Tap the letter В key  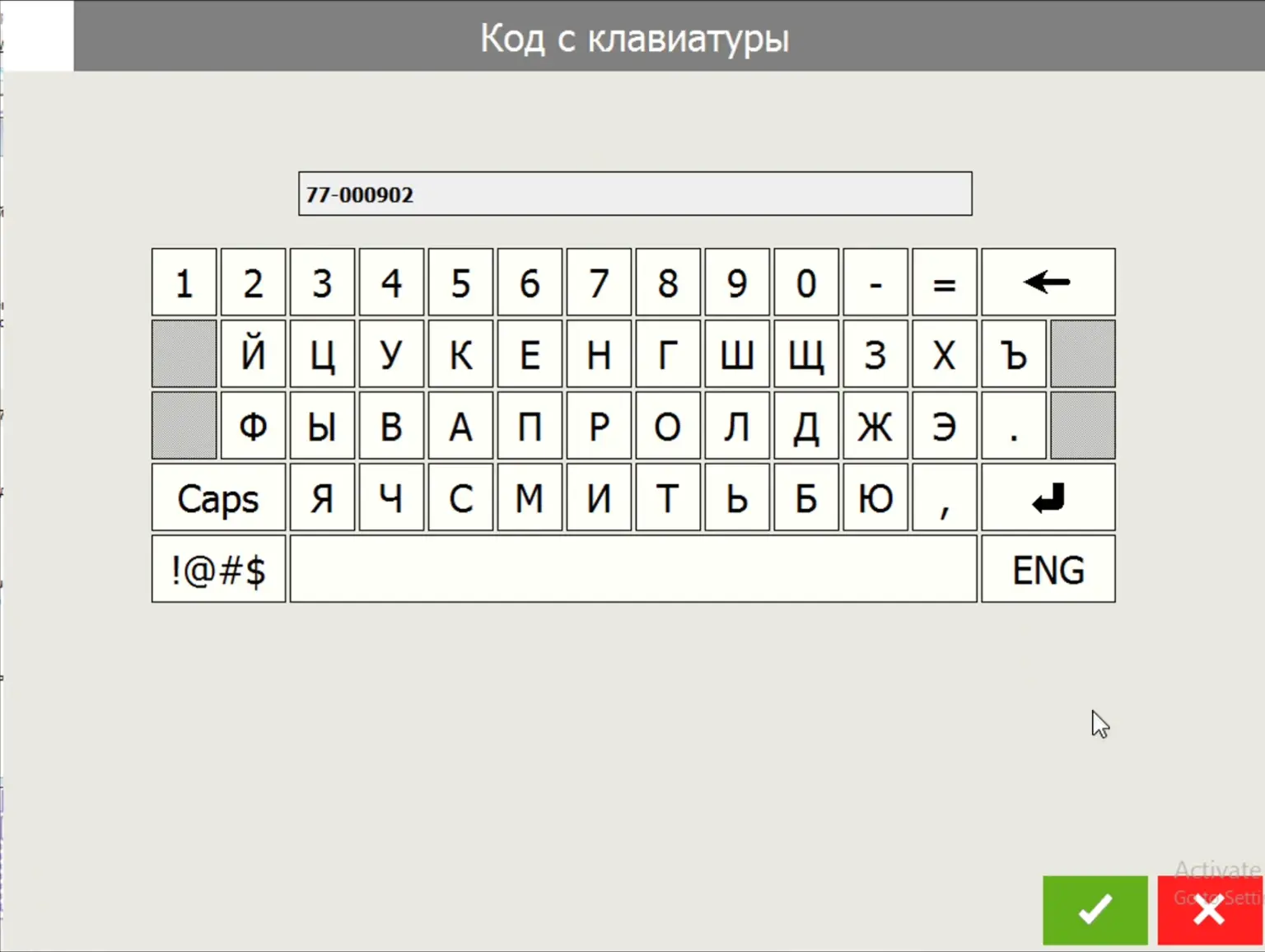click(x=391, y=426)
